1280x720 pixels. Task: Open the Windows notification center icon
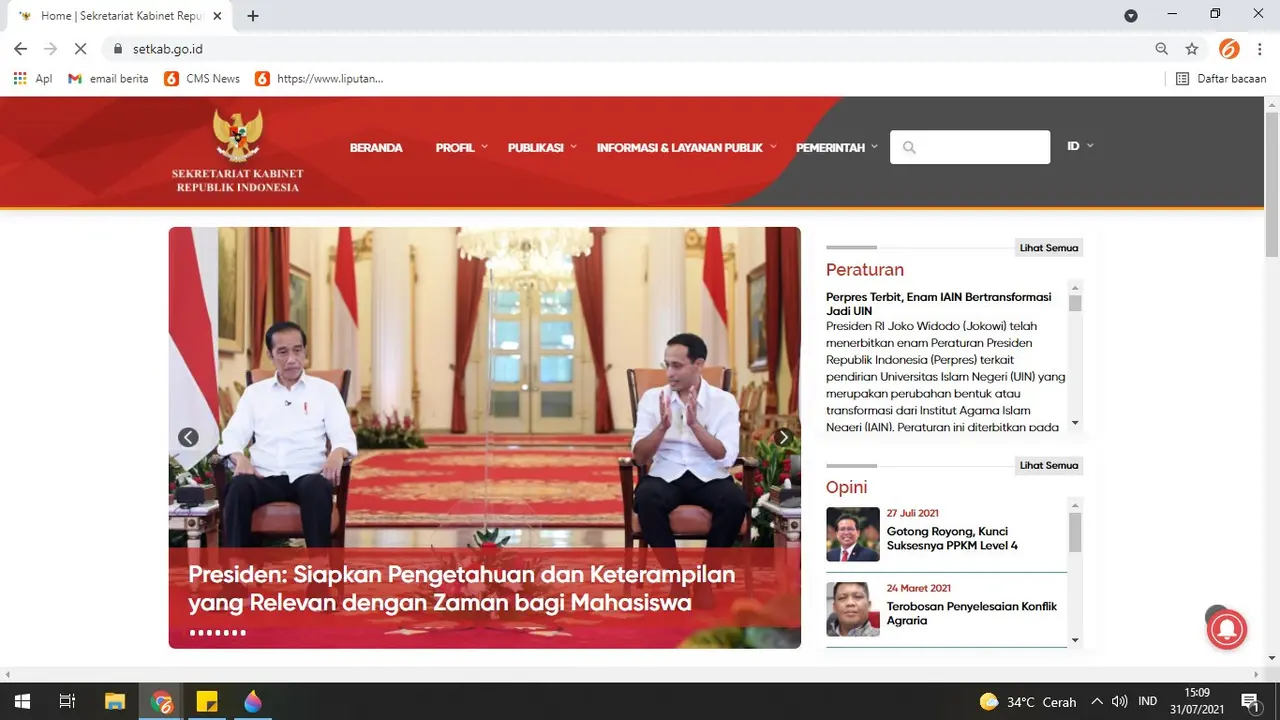pos(1249,701)
